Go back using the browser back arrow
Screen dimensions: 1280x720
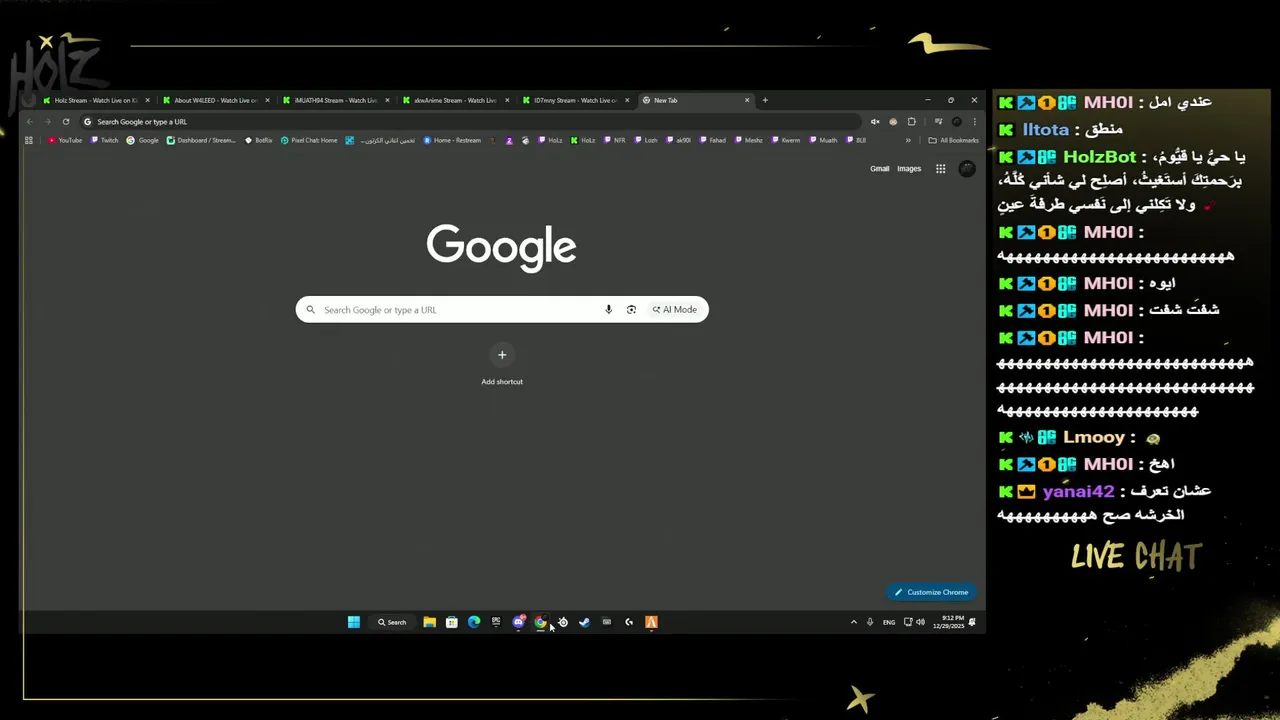click(30, 122)
